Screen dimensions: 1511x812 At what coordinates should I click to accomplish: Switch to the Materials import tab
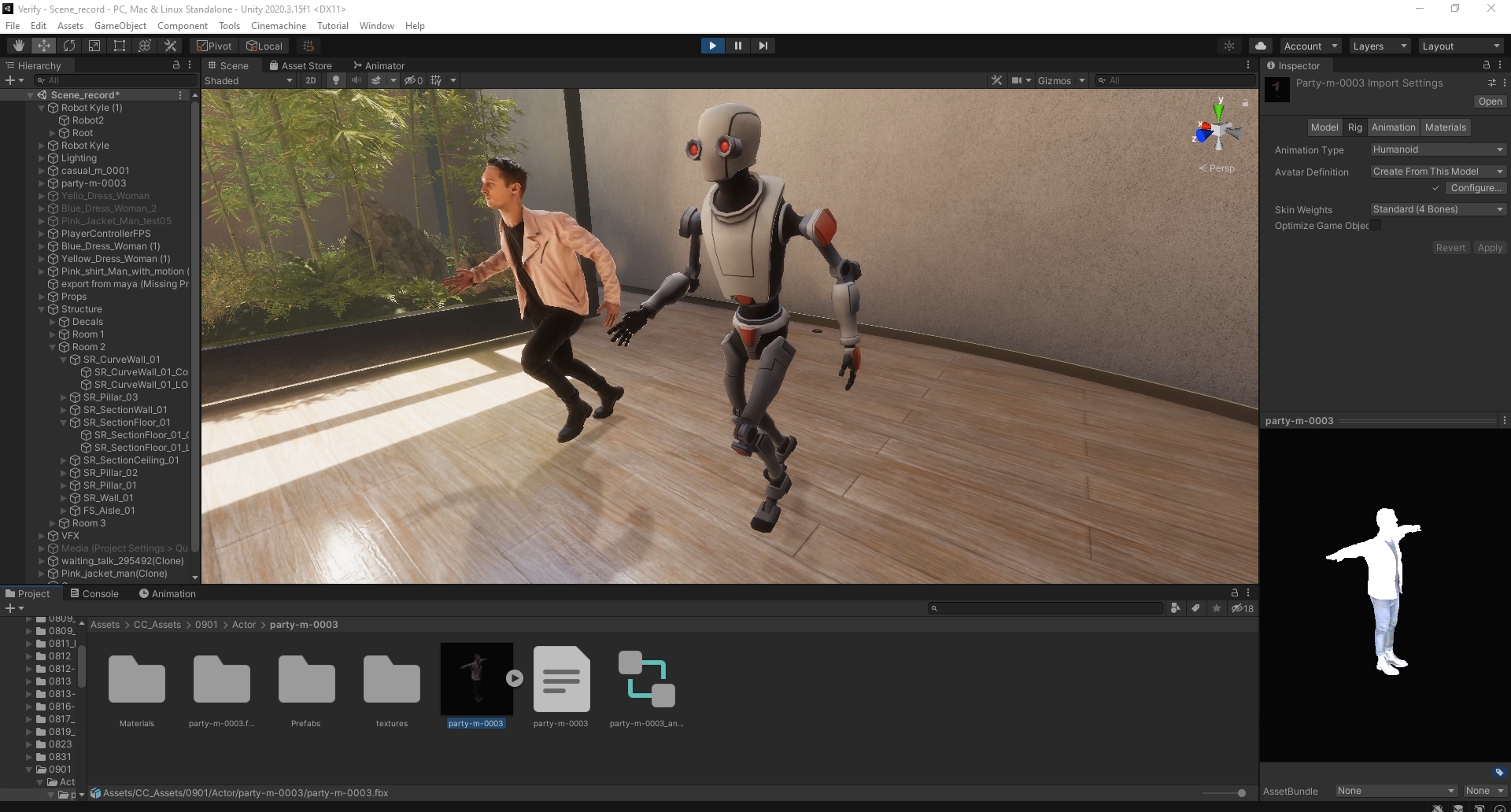1445,127
